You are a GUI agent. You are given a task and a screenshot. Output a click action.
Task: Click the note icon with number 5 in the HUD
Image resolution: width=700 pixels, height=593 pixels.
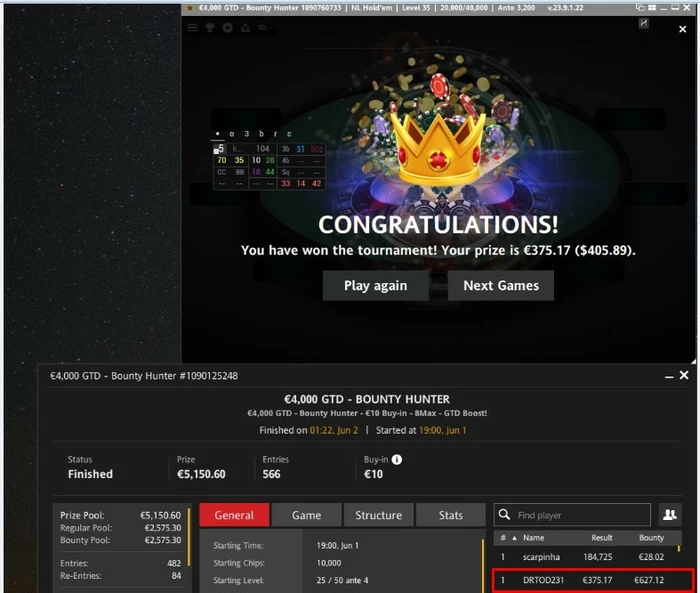[x=219, y=149]
